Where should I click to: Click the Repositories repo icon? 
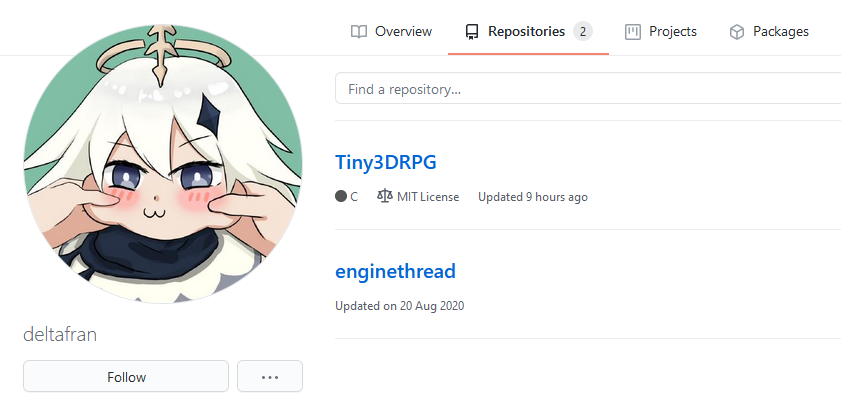(x=472, y=32)
